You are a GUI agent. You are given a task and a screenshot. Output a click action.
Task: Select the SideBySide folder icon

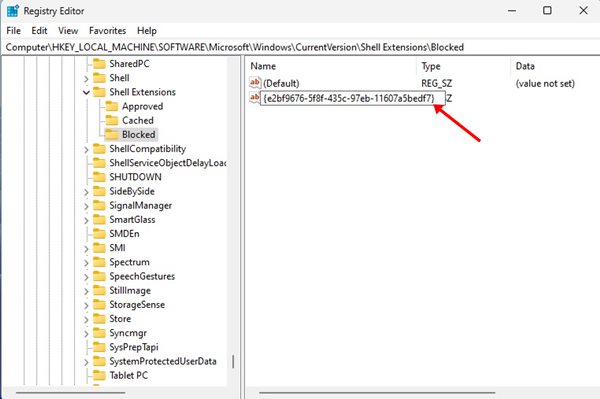click(99, 191)
